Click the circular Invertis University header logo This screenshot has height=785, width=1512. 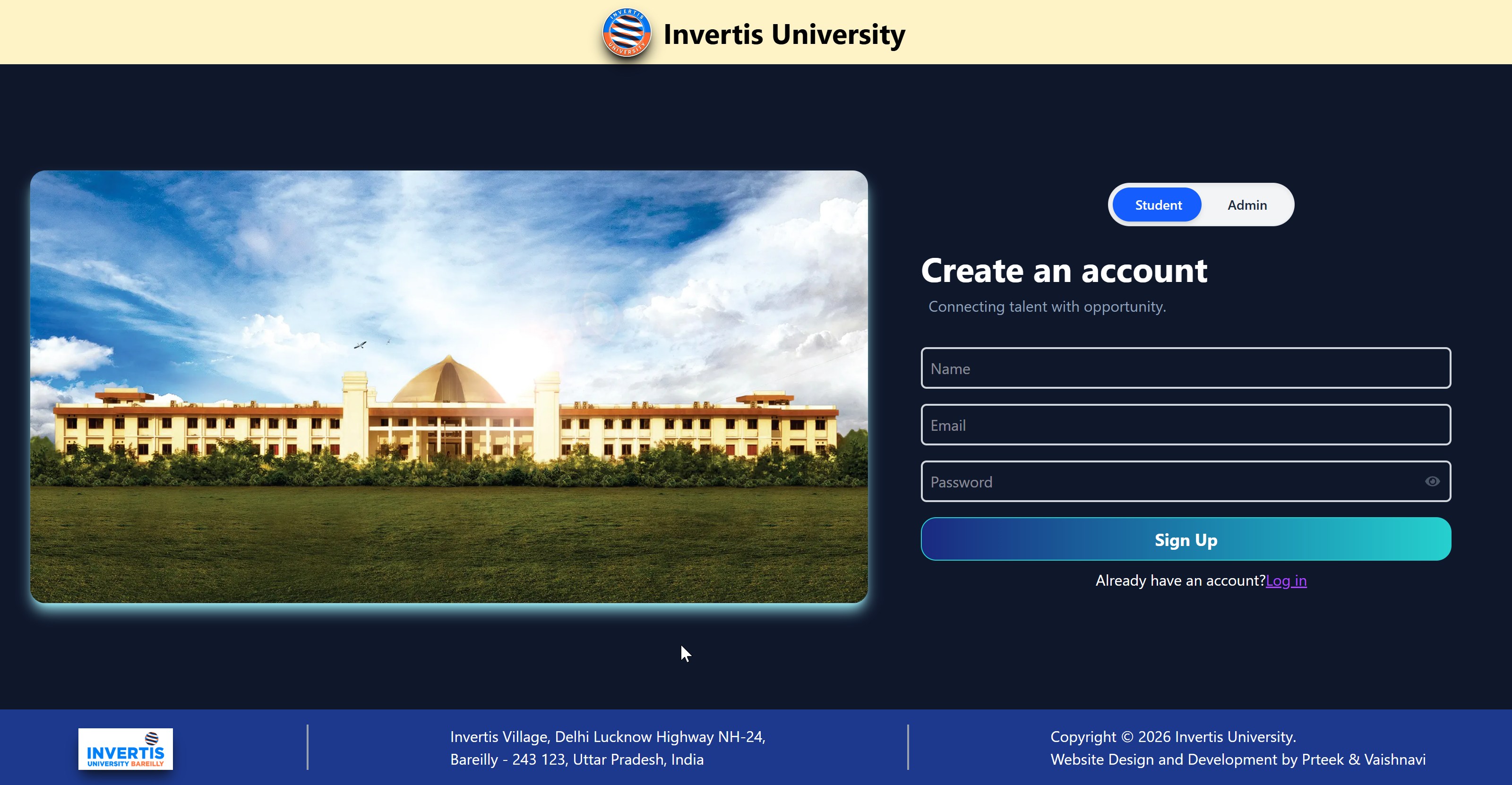point(626,33)
